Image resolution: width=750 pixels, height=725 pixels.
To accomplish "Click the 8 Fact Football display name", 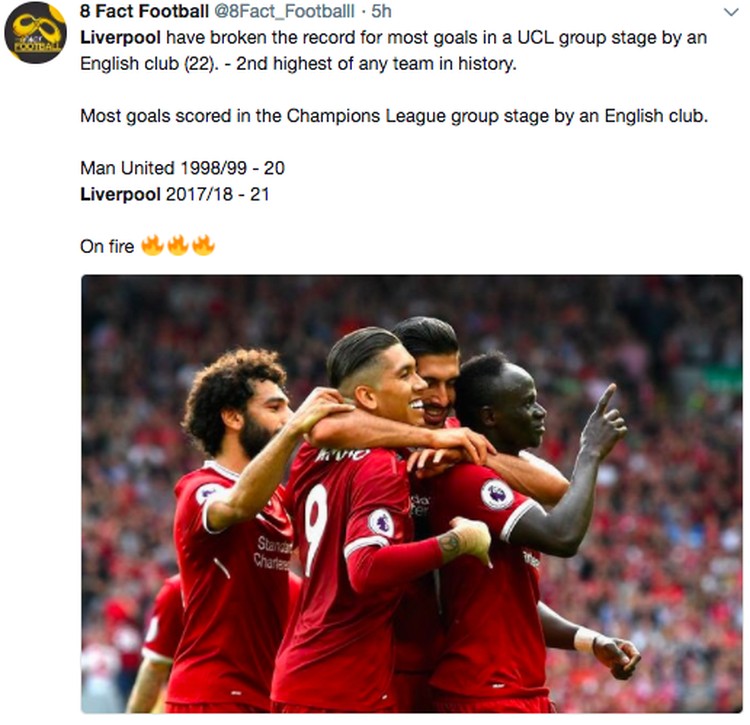I will click(144, 11).
